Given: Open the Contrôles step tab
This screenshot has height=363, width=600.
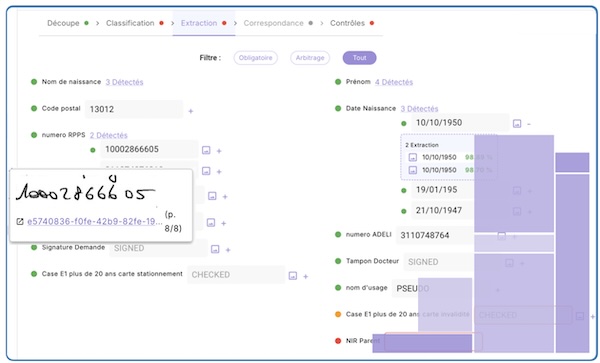Looking at the screenshot, I should 352,23.
